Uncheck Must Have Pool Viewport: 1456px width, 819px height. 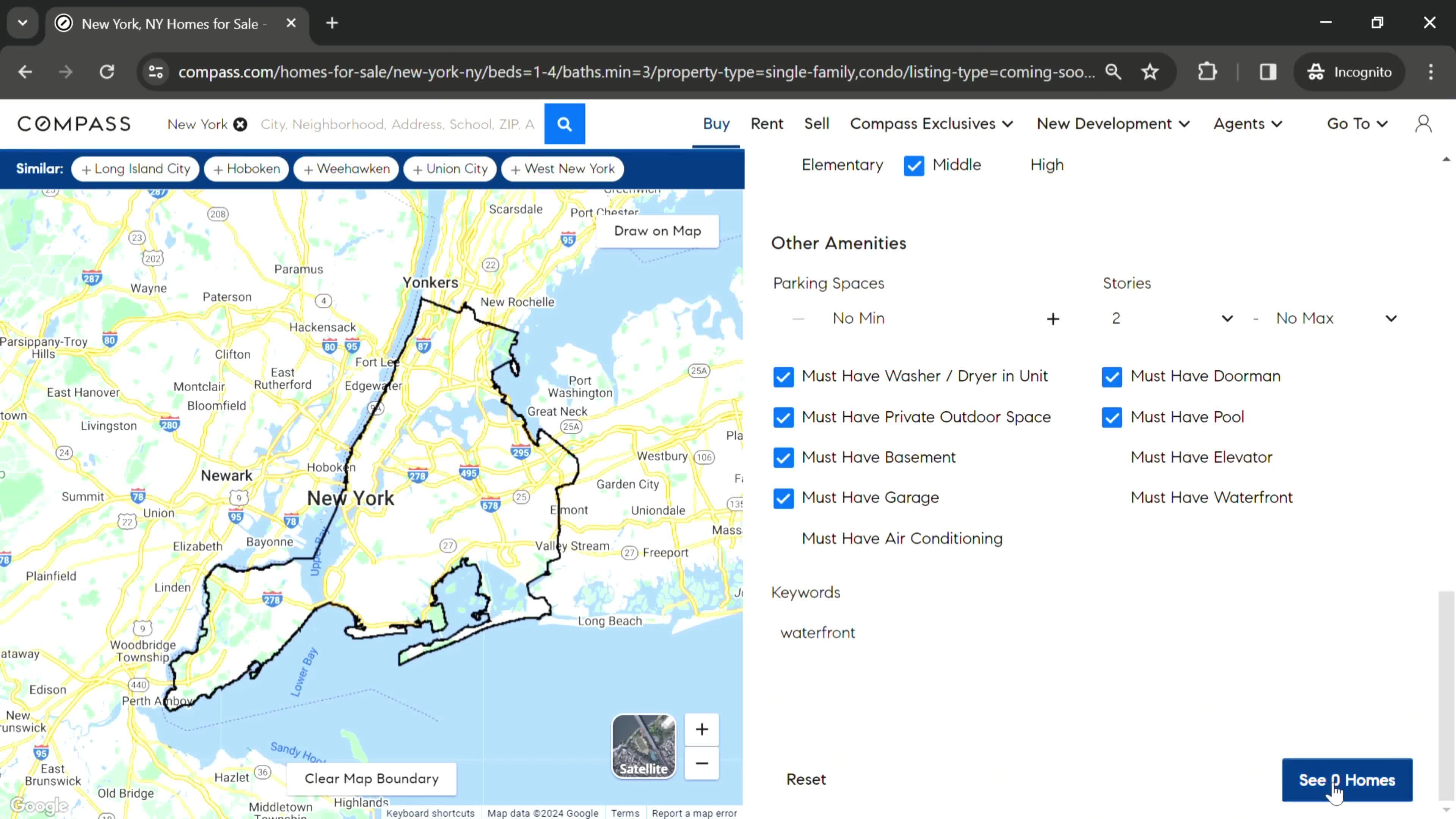tap(1112, 418)
